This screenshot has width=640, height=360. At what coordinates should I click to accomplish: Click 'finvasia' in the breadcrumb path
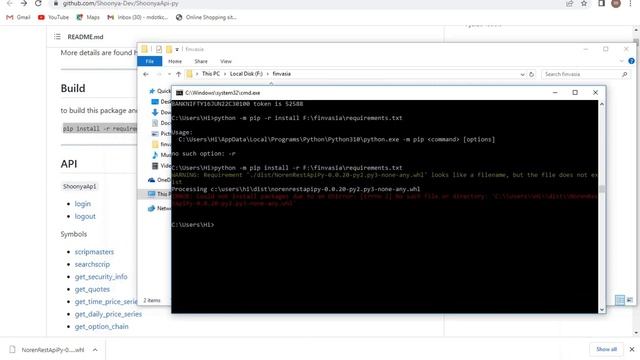(282, 74)
